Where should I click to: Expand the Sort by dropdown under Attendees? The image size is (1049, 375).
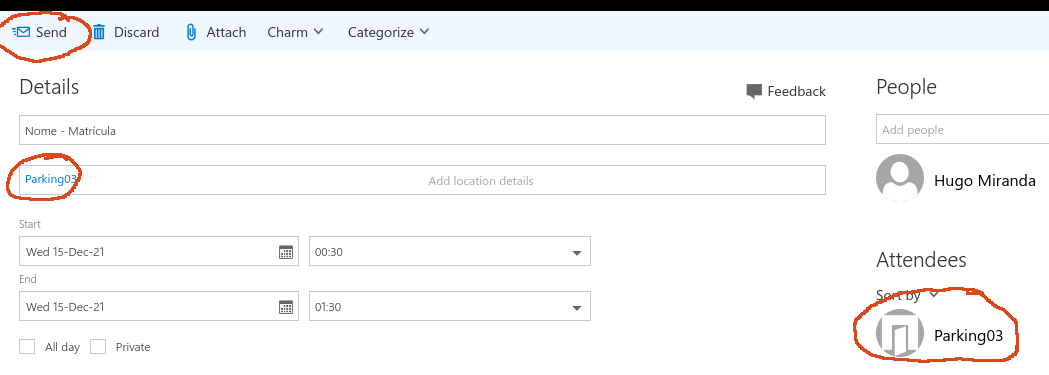coord(908,295)
